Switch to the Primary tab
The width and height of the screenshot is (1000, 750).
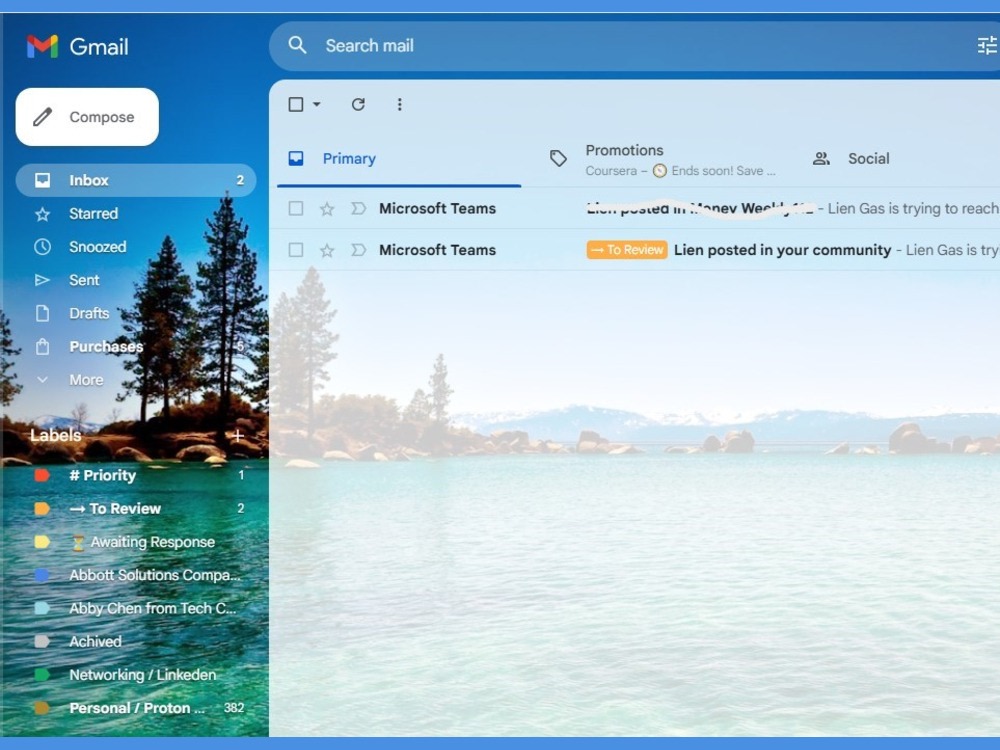(x=399, y=159)
